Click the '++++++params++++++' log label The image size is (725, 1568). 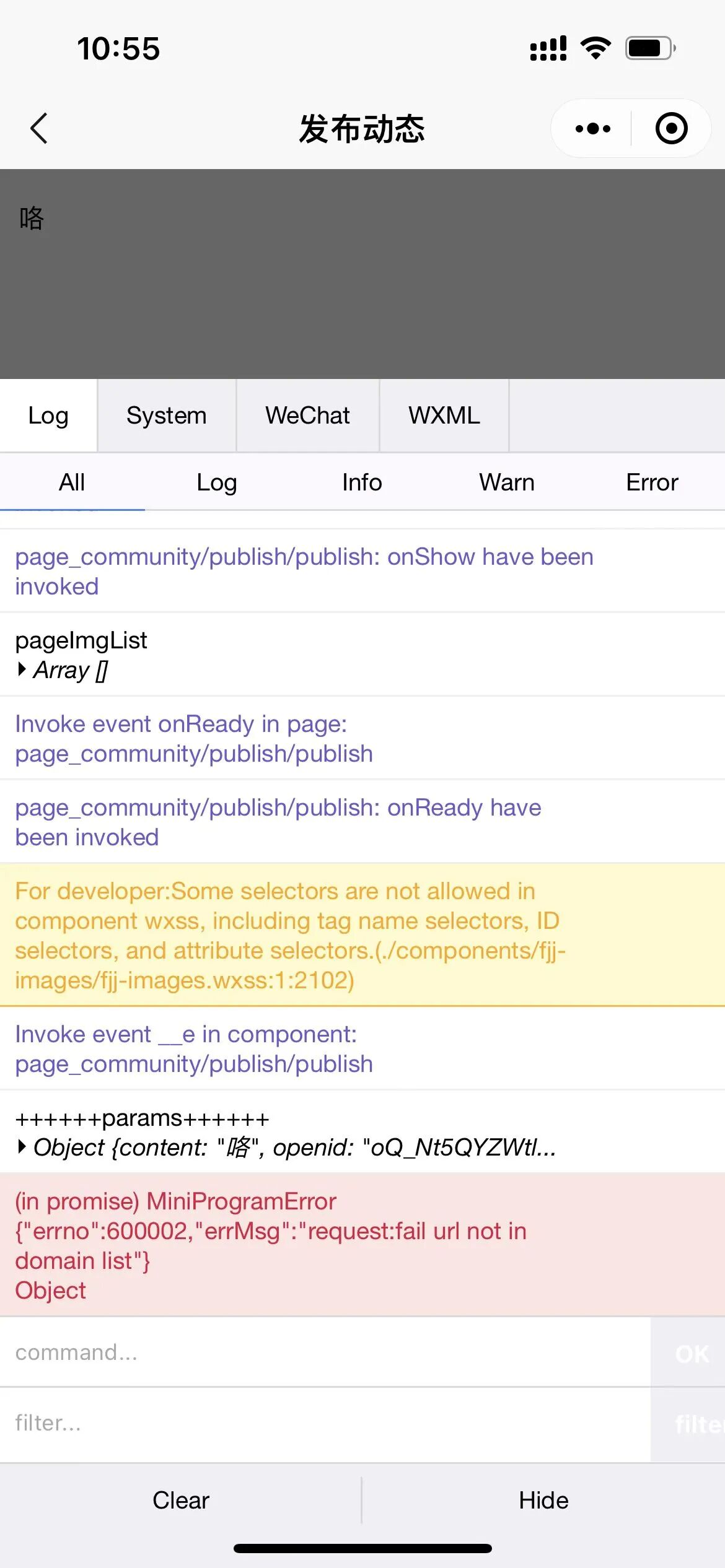tap(143, 1118)
